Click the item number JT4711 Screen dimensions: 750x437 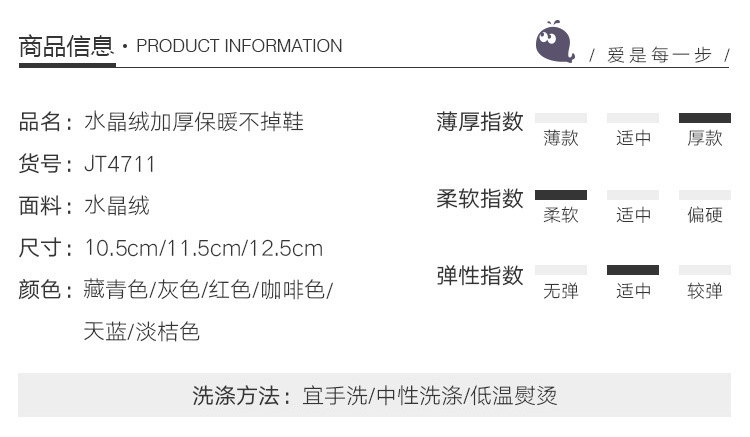pos(120,164)
